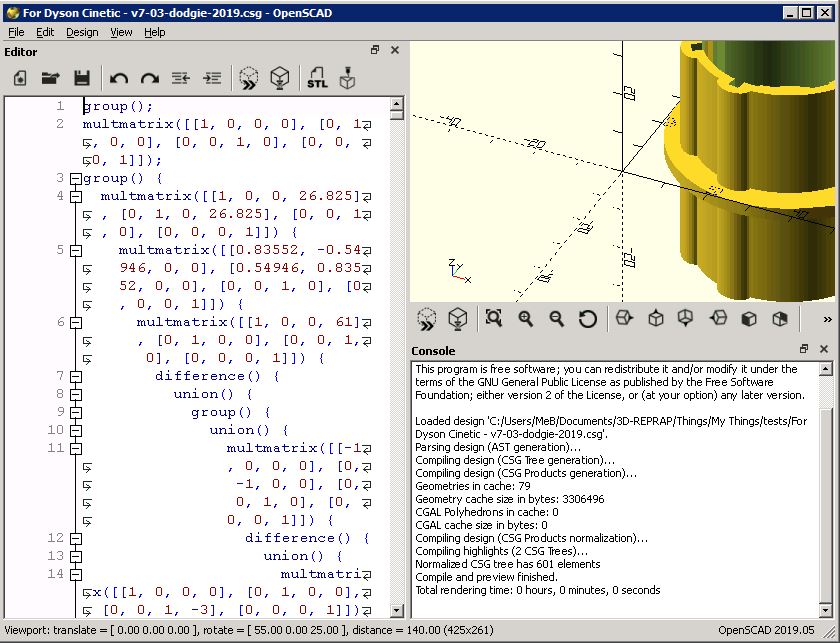Show more viewport toolbar items chevron
Viewport: 840px width, 643px height.
(827, 320)
